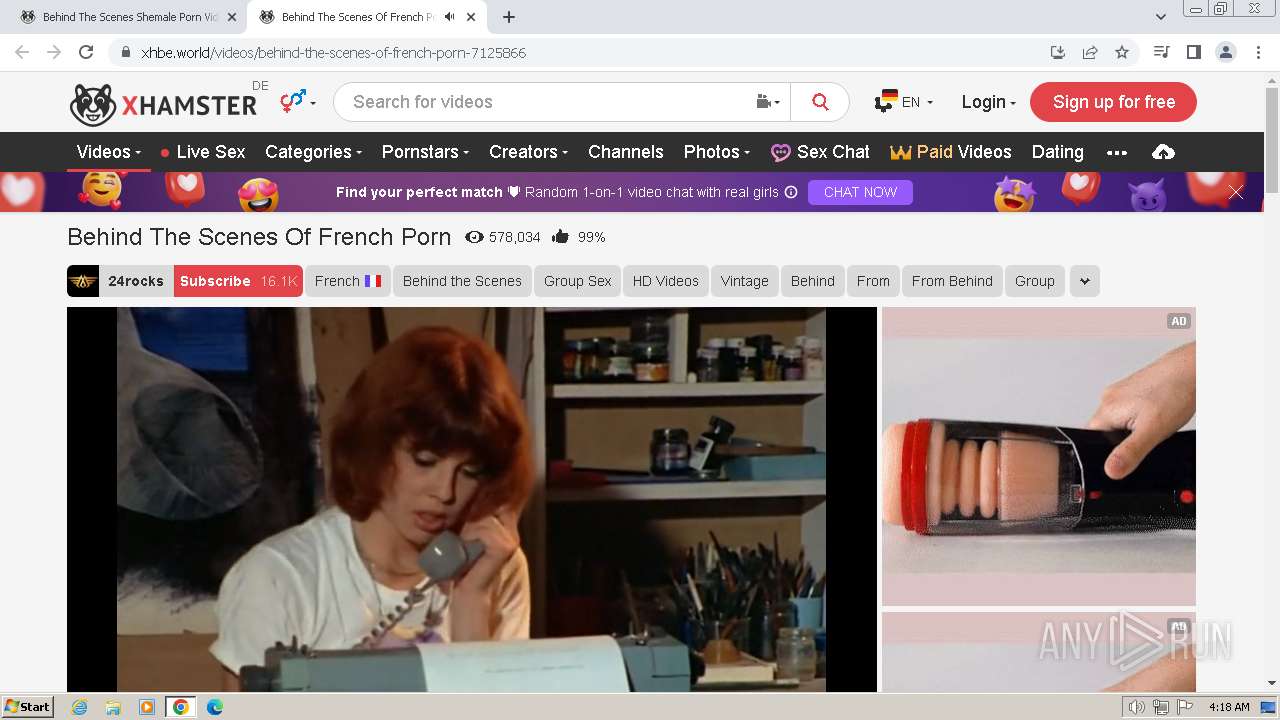Open the EN language dropdown
This screenshot has width=1280, height=720.
[x=904, y=102]
